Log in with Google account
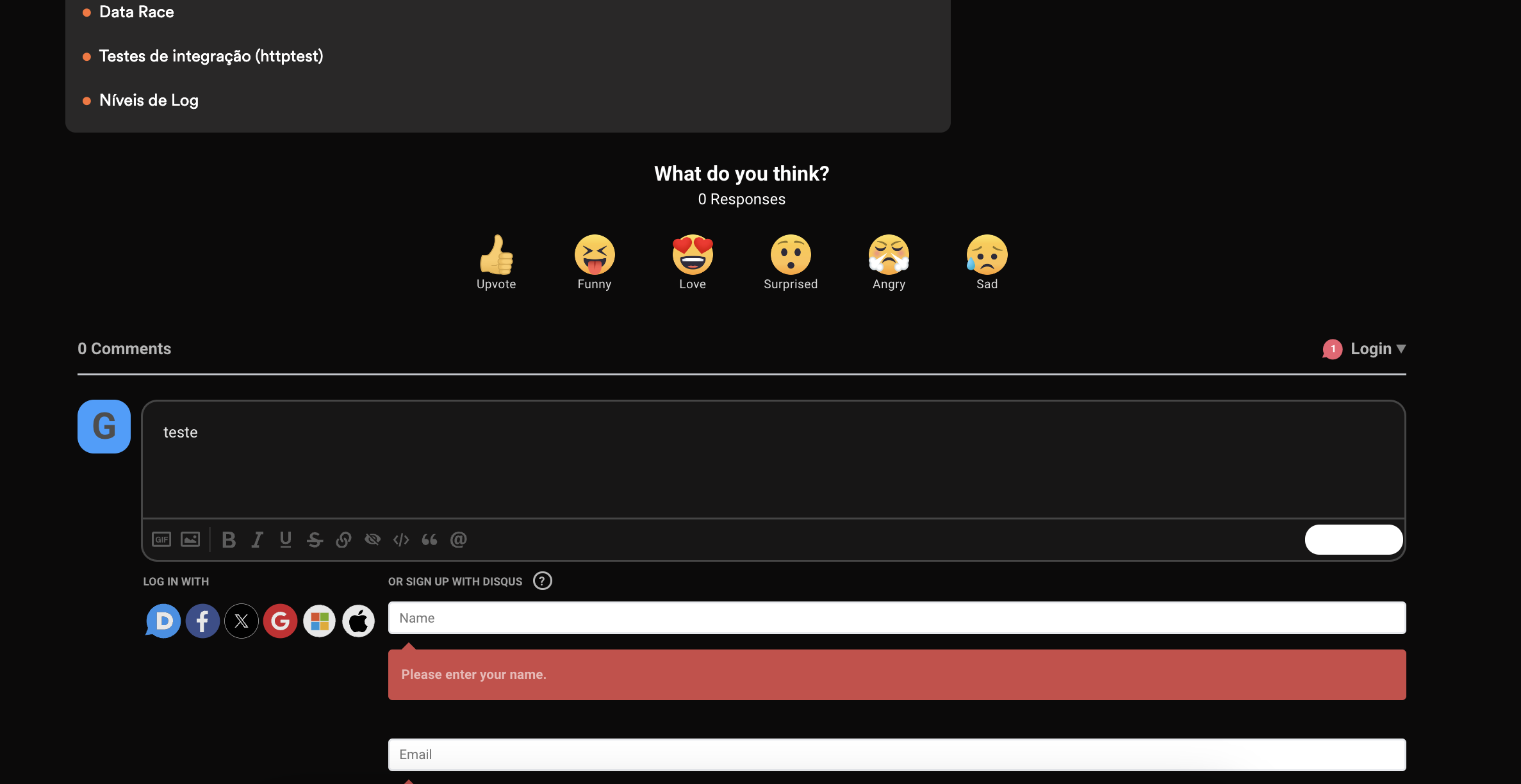The image size is (1521, 784). [x=280, y=621]
